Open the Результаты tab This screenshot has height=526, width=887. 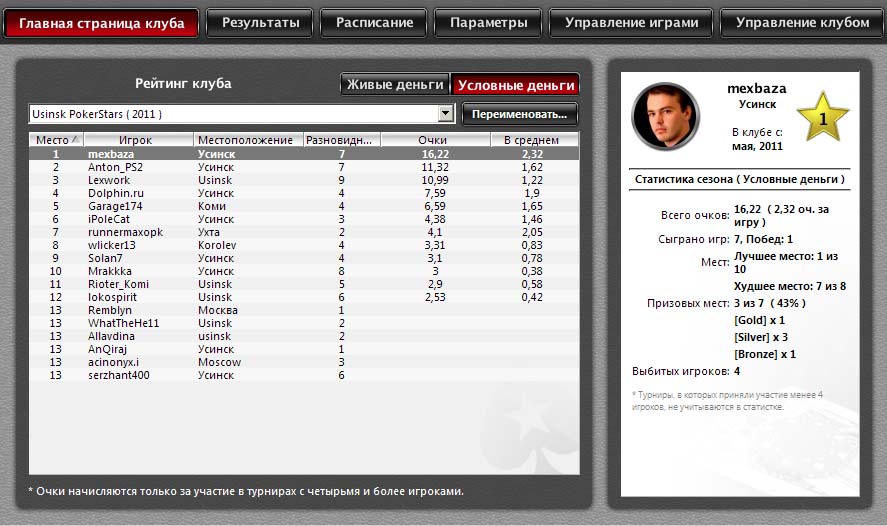point(260,23)
